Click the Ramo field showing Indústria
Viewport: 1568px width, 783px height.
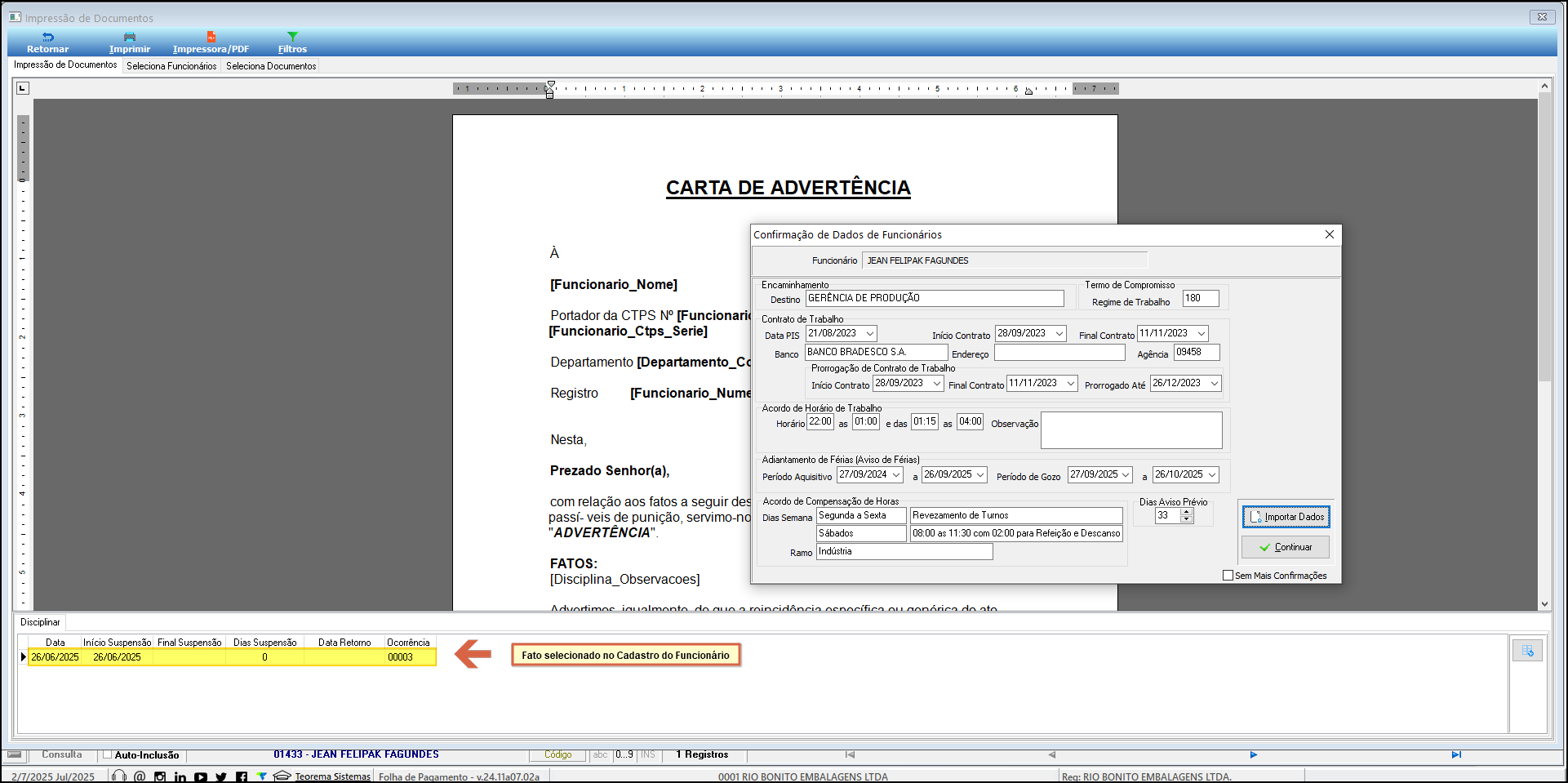904,551
